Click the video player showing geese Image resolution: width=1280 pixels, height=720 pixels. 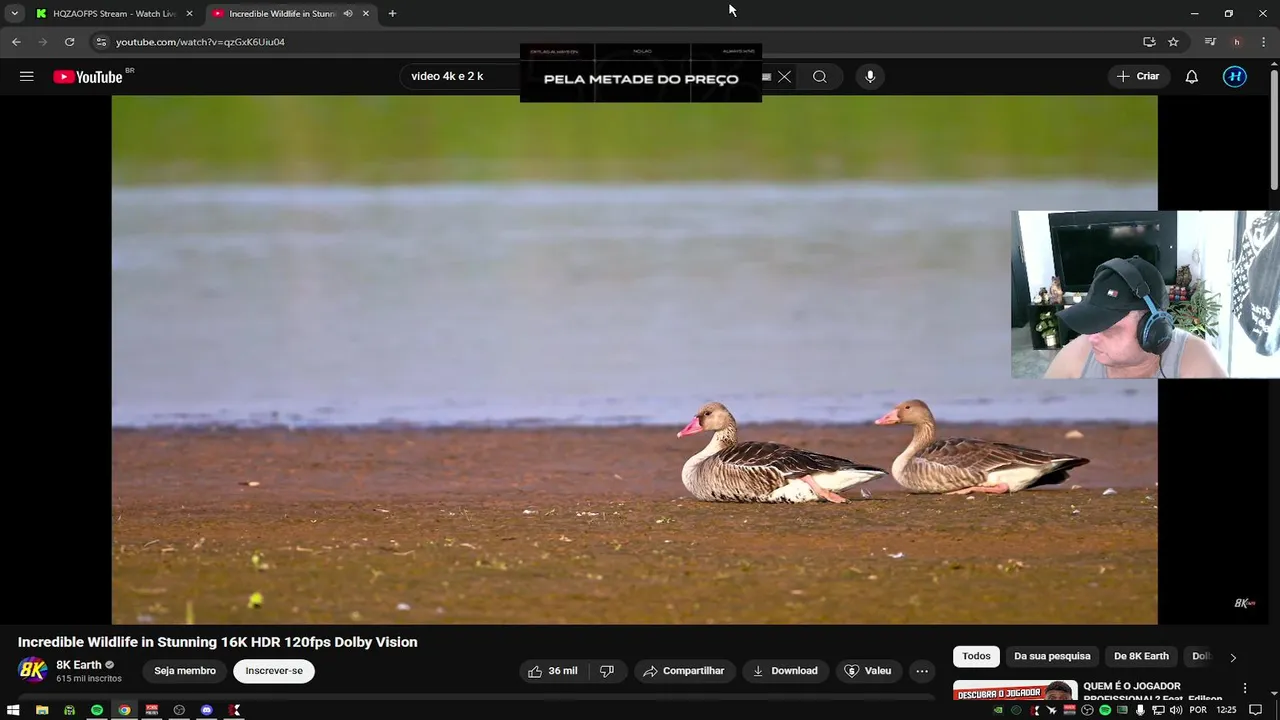[634, 360]
